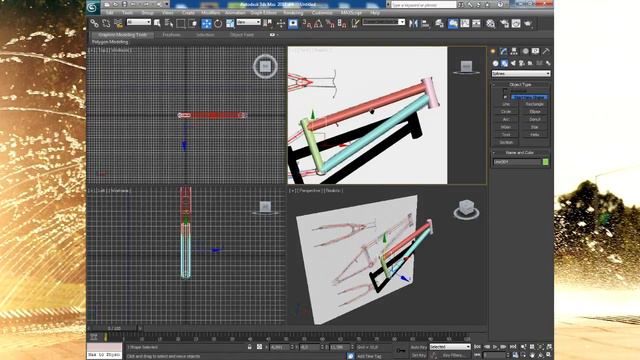The height and width of the screenshot is (360, 640).
Task: Collapse the Object Type rollout
Action: click(521, 84)
